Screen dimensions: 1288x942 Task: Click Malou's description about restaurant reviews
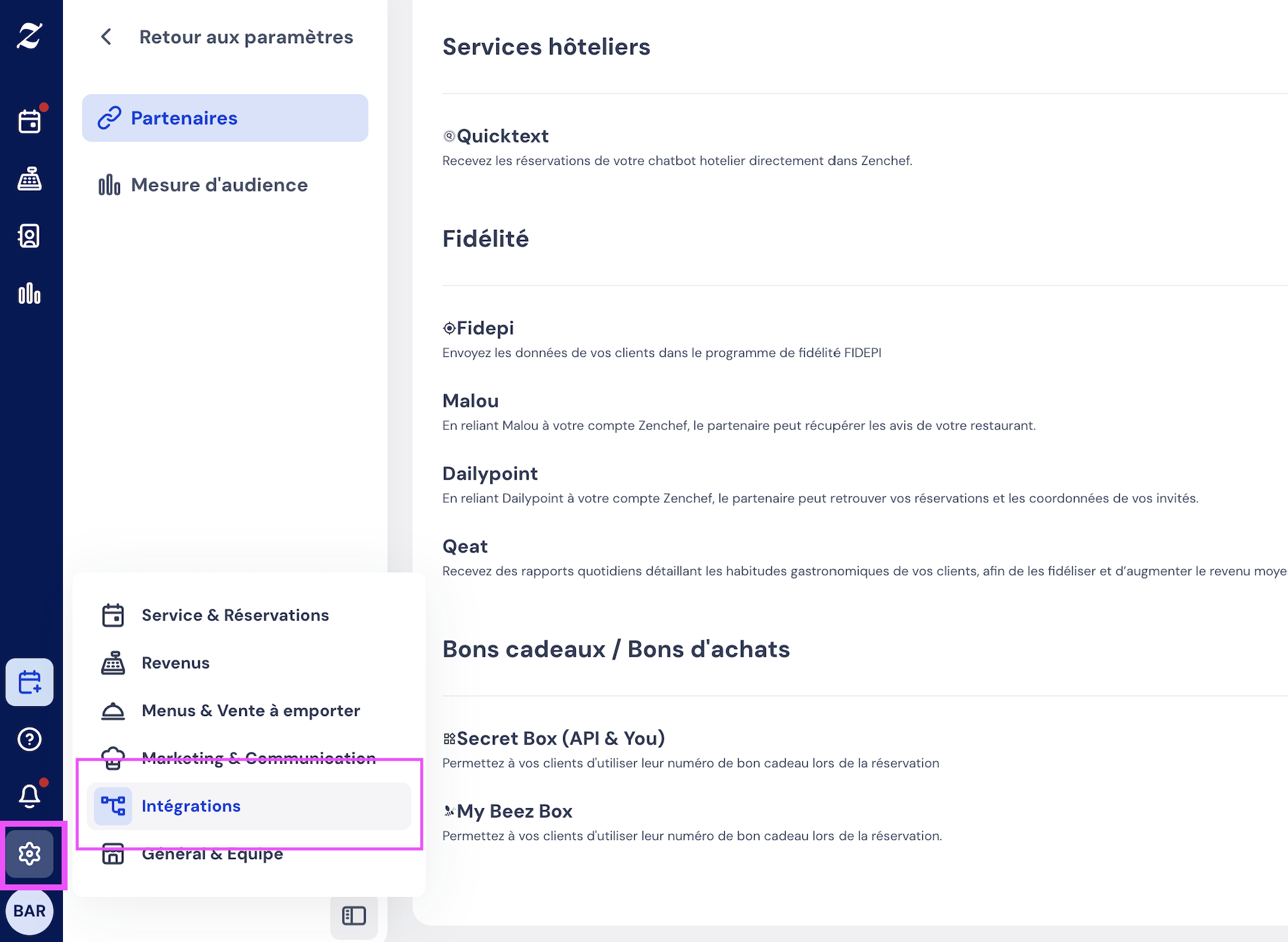click(x=739, y=425)
